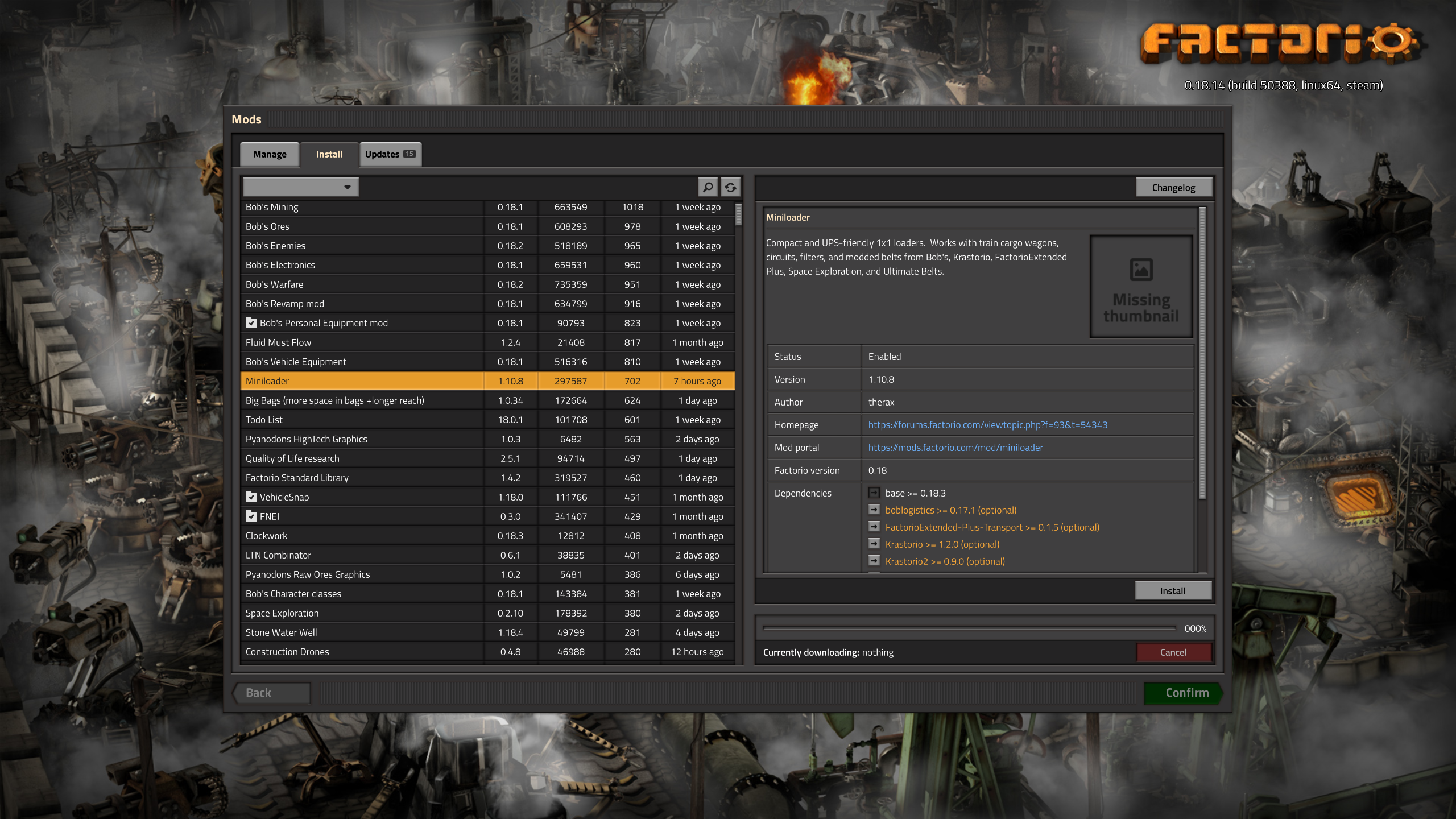
Task: Click arrow icon beside Krastorio >= 1.2.0
Action: pos(874,544)
